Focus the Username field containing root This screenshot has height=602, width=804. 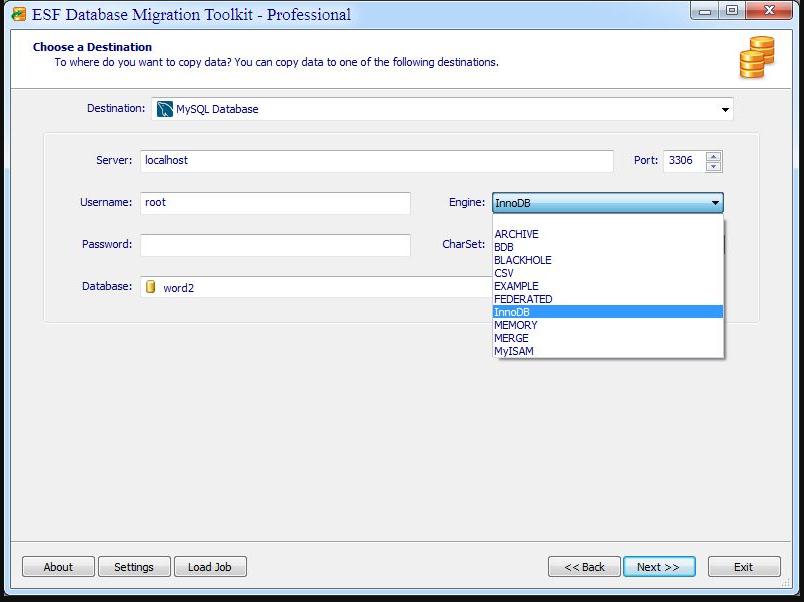[275, 203]
